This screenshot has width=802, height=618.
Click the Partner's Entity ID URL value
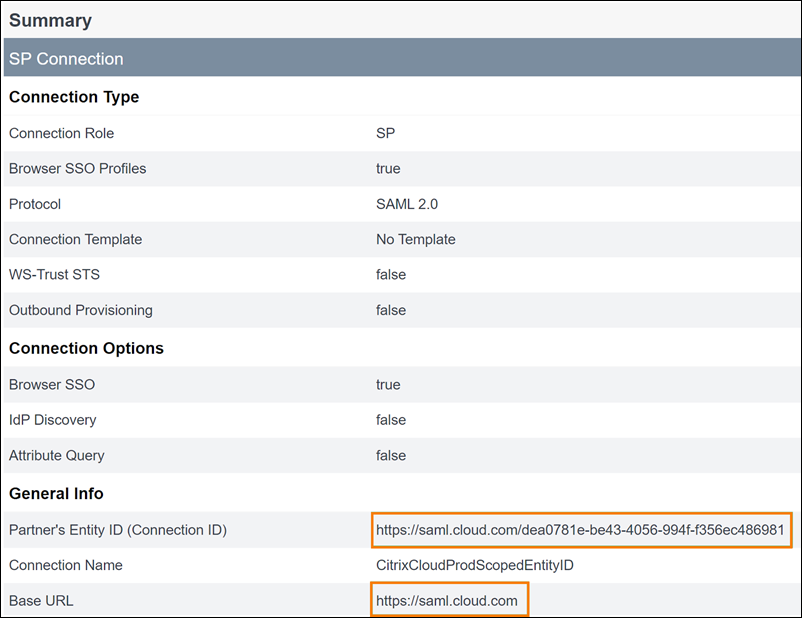[x=580, y=530]
